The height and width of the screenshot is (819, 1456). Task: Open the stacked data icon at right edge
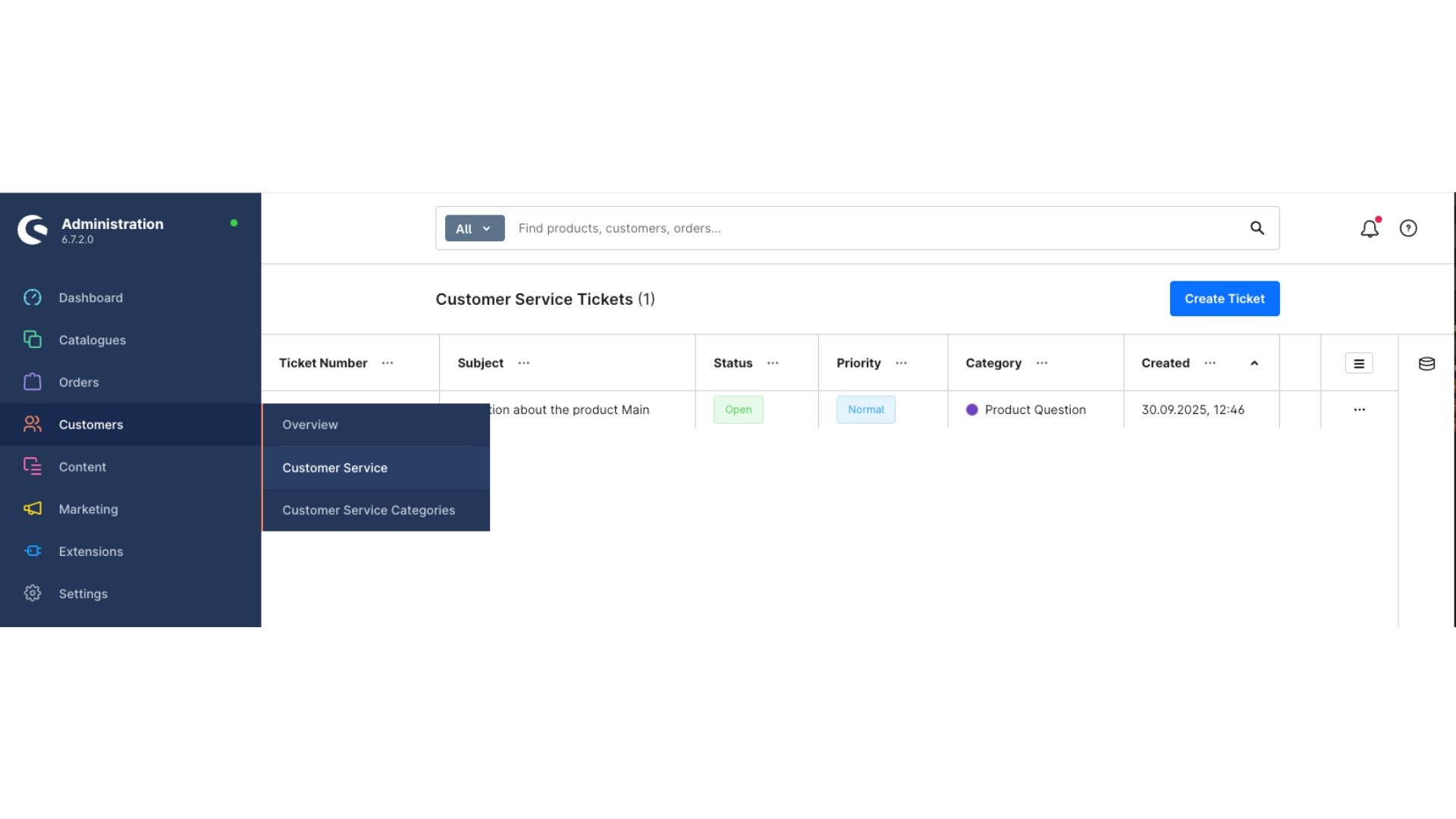coord(1426,364)
